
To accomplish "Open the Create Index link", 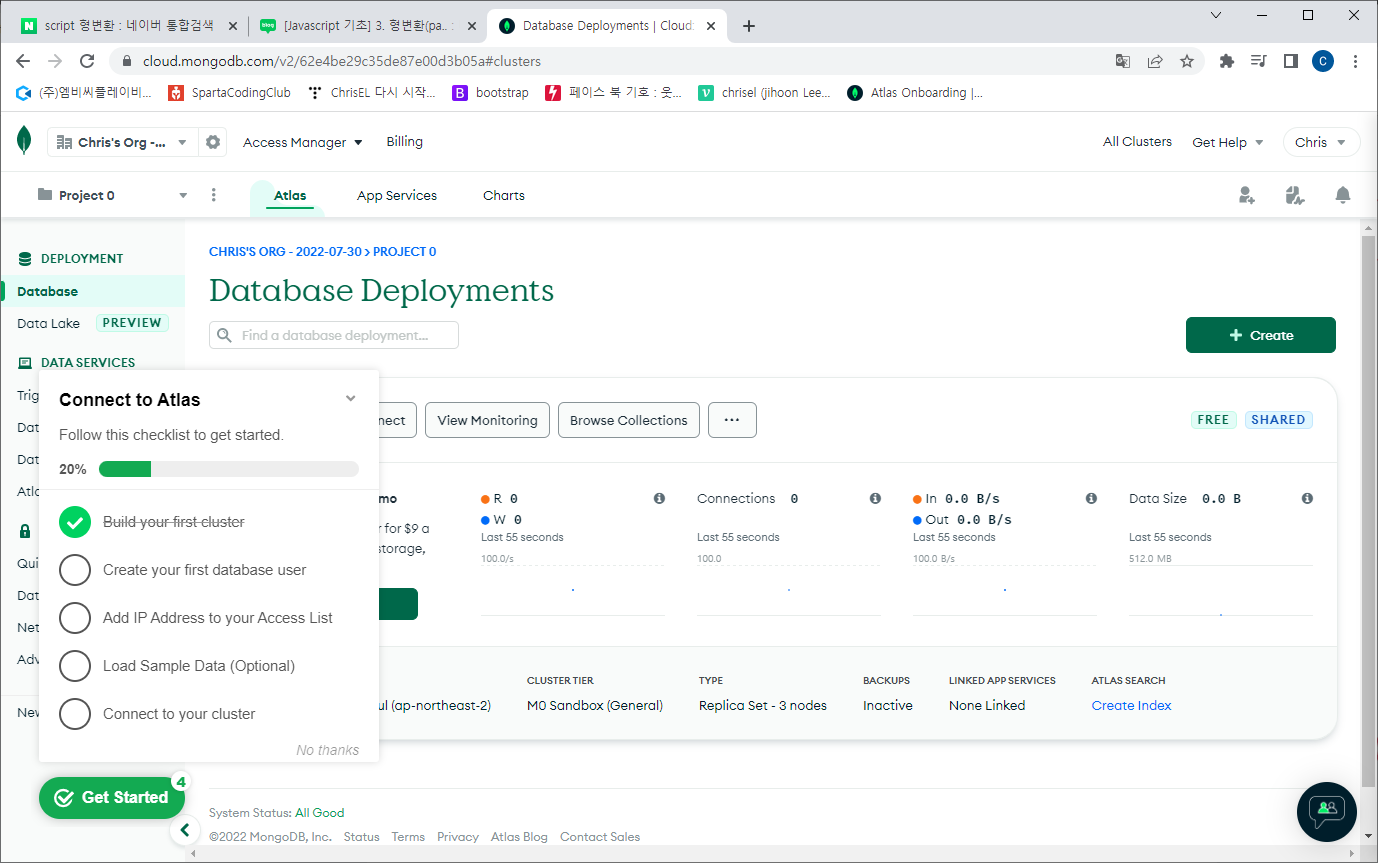I will [1131, 705].
